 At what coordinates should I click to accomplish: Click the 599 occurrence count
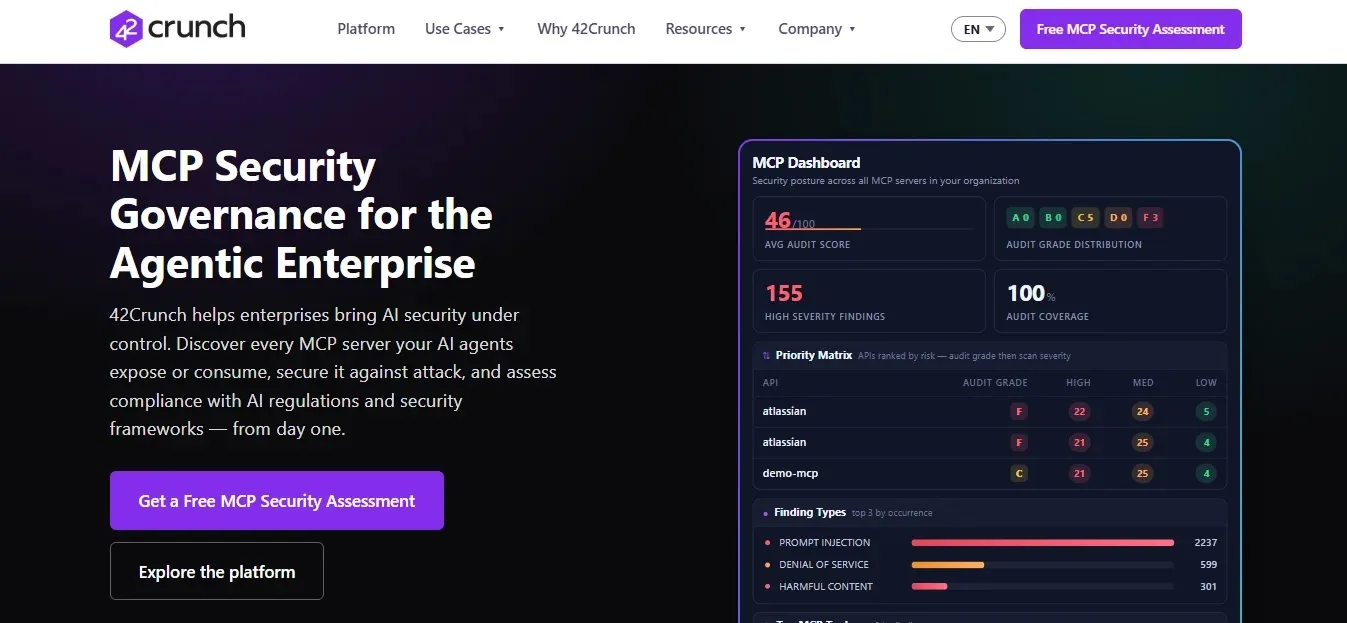(1208, 564)
